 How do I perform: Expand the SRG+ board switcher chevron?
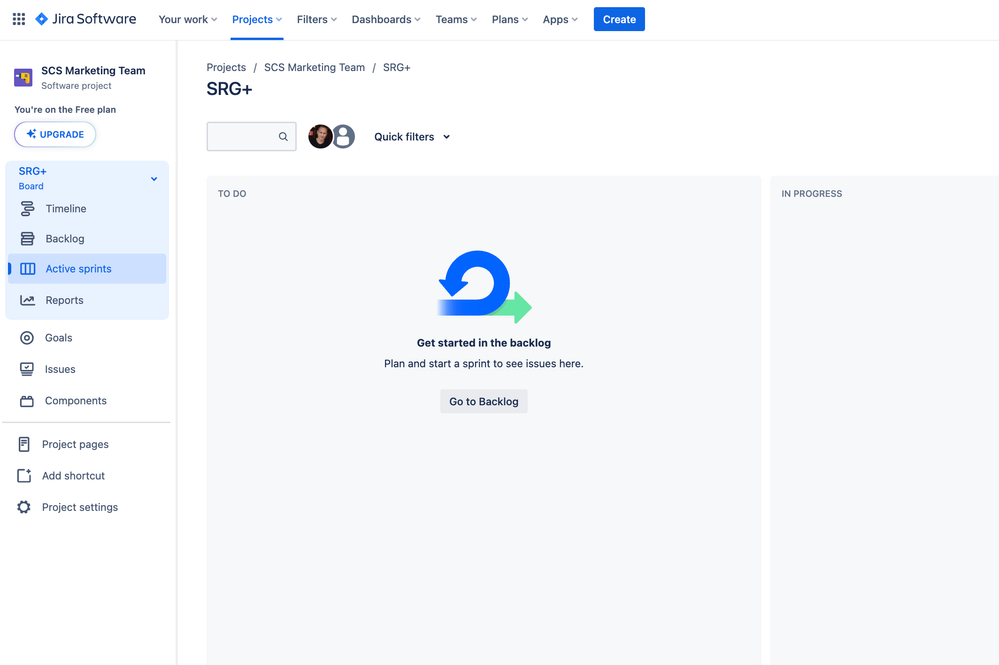[154, 179]
